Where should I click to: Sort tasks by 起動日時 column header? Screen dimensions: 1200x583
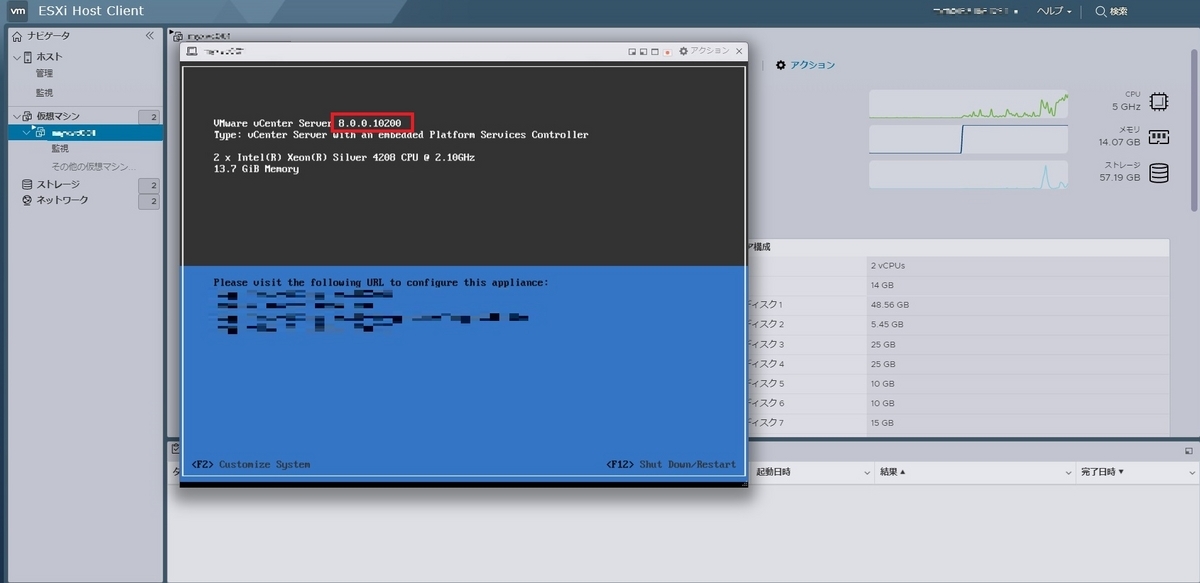(x=774, y=472)
